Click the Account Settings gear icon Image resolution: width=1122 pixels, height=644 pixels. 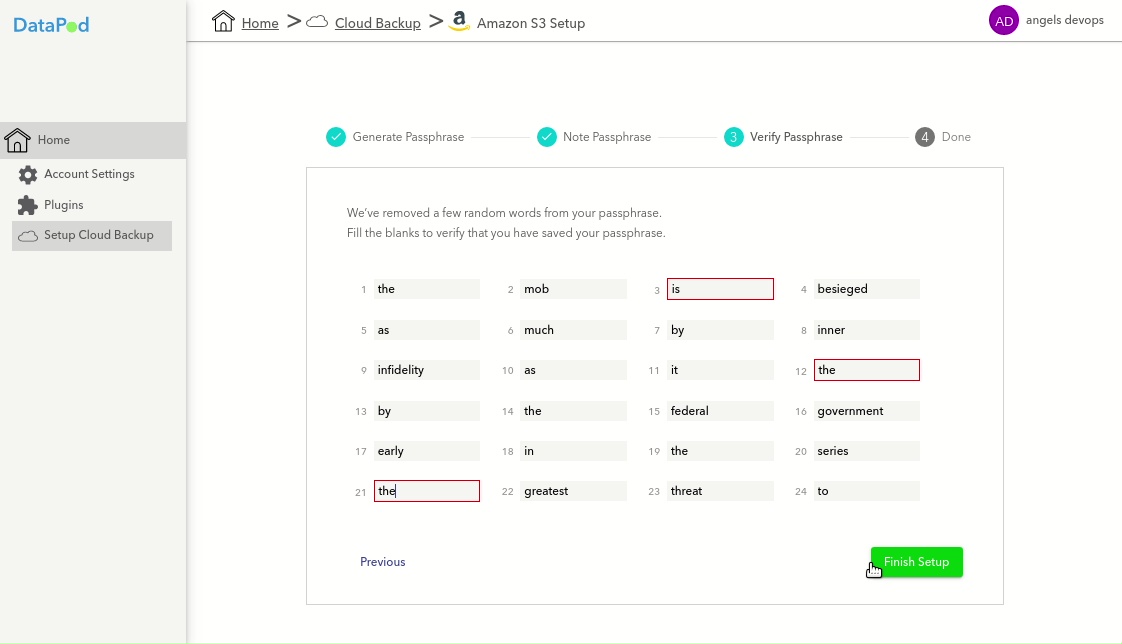[28, 175]
